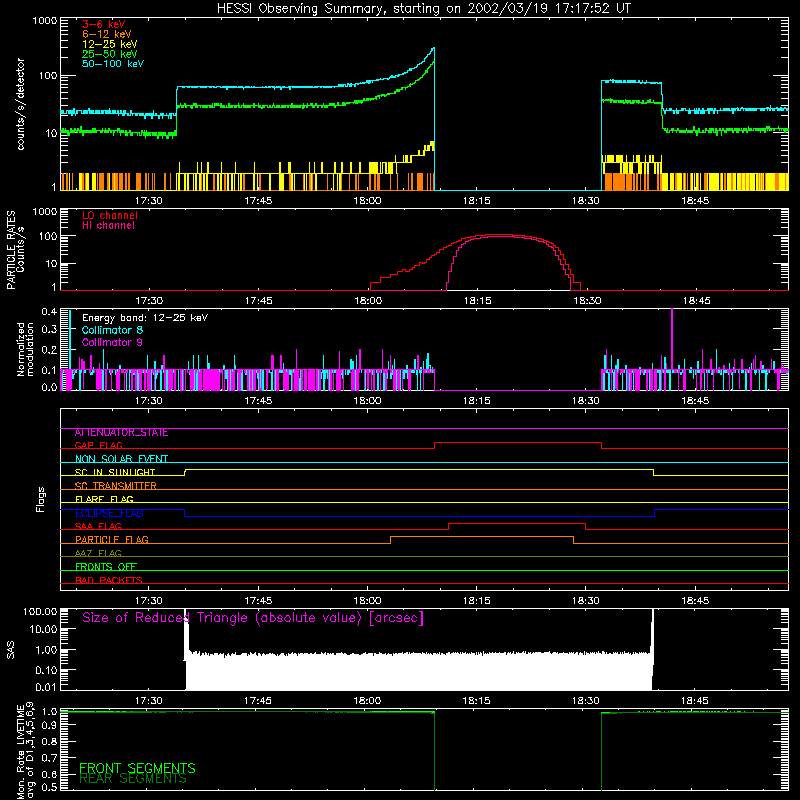Click the LO channel legend label
The width and height of the screenshot is (800, 800).
click(x=110, y=215)
